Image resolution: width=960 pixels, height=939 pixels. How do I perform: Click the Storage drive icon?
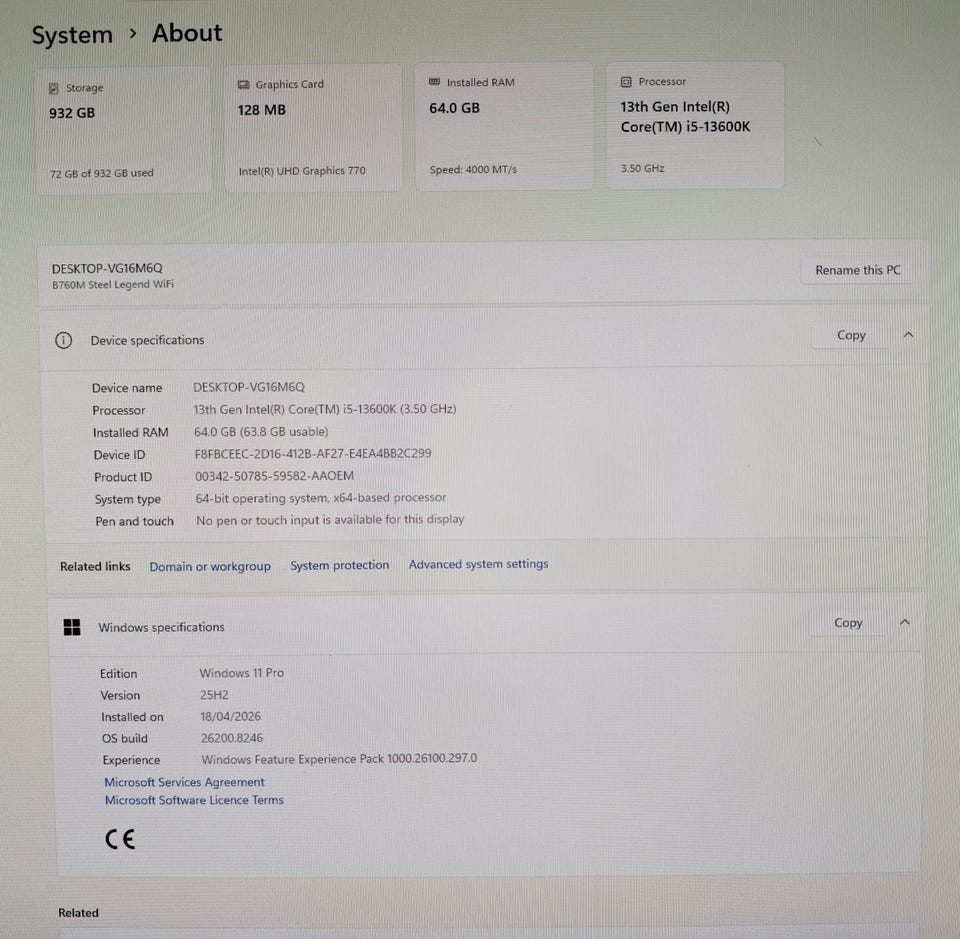54,88
